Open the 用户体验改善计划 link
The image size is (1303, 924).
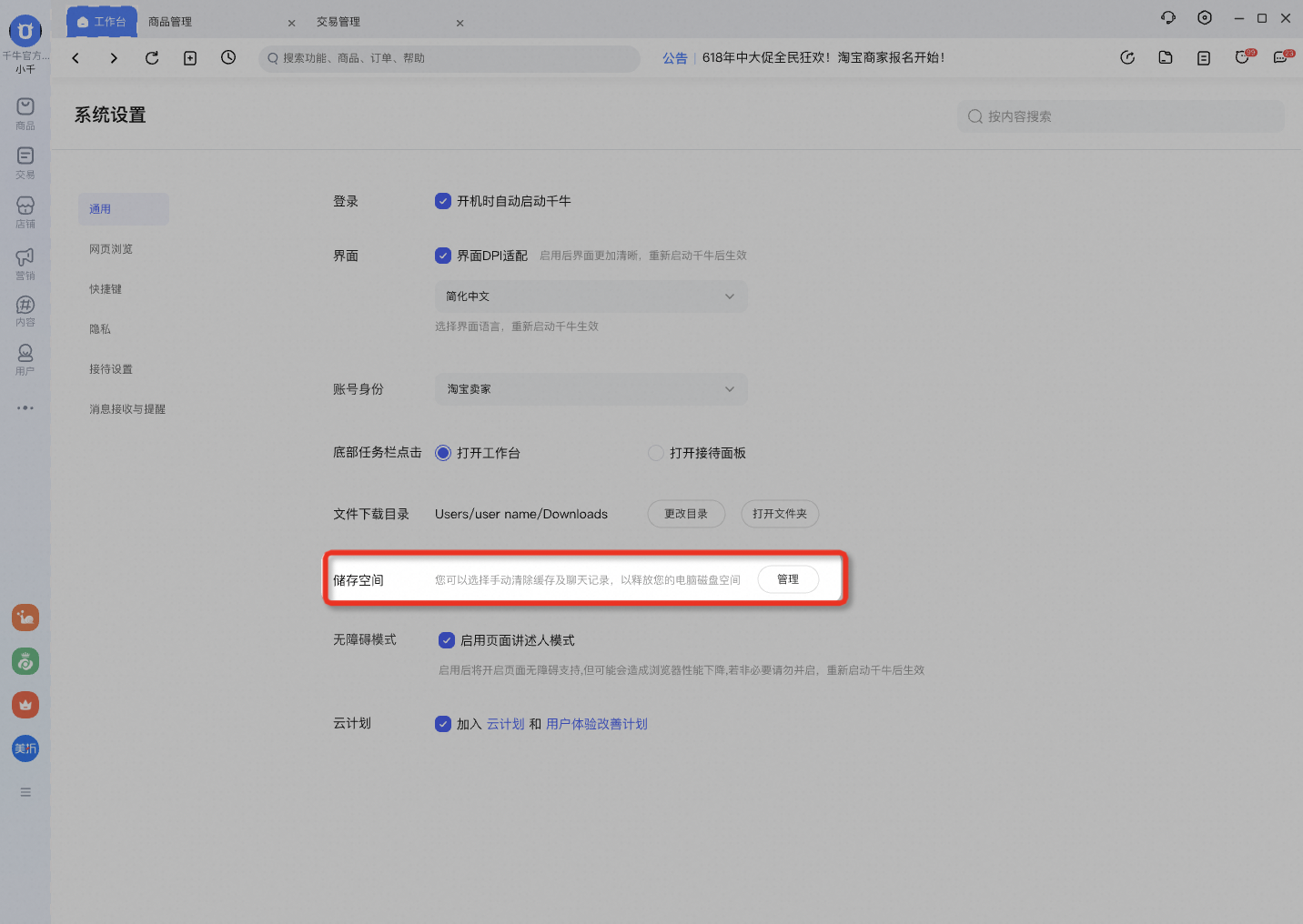pyautogui.click(x=597, y=724)
